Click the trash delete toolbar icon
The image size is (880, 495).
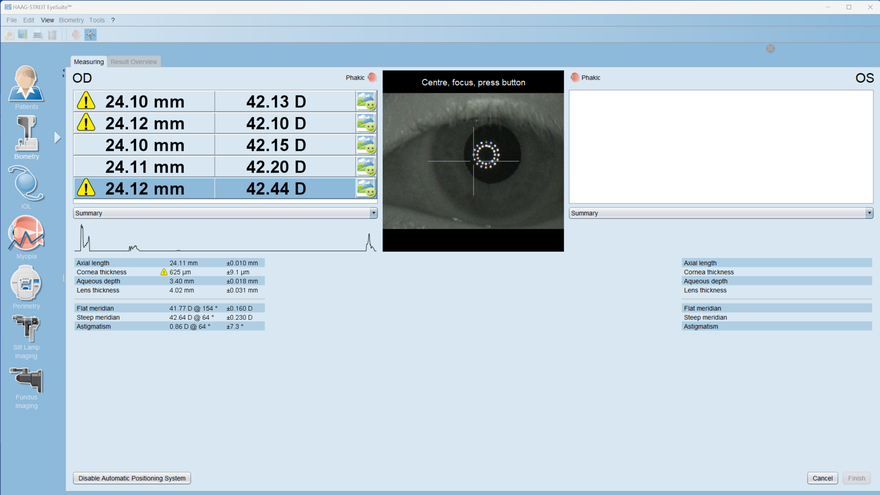pyautogui.click(x=52, y=35)
